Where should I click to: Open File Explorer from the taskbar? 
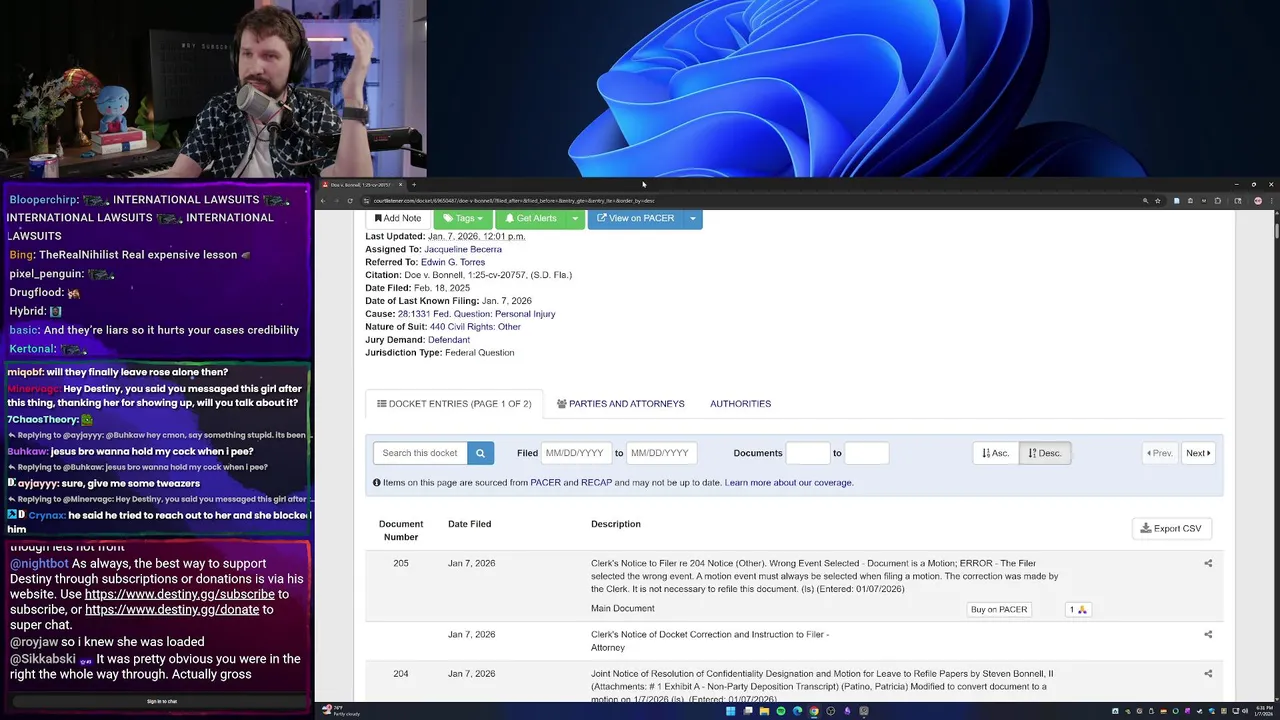[x=764, y=711]
